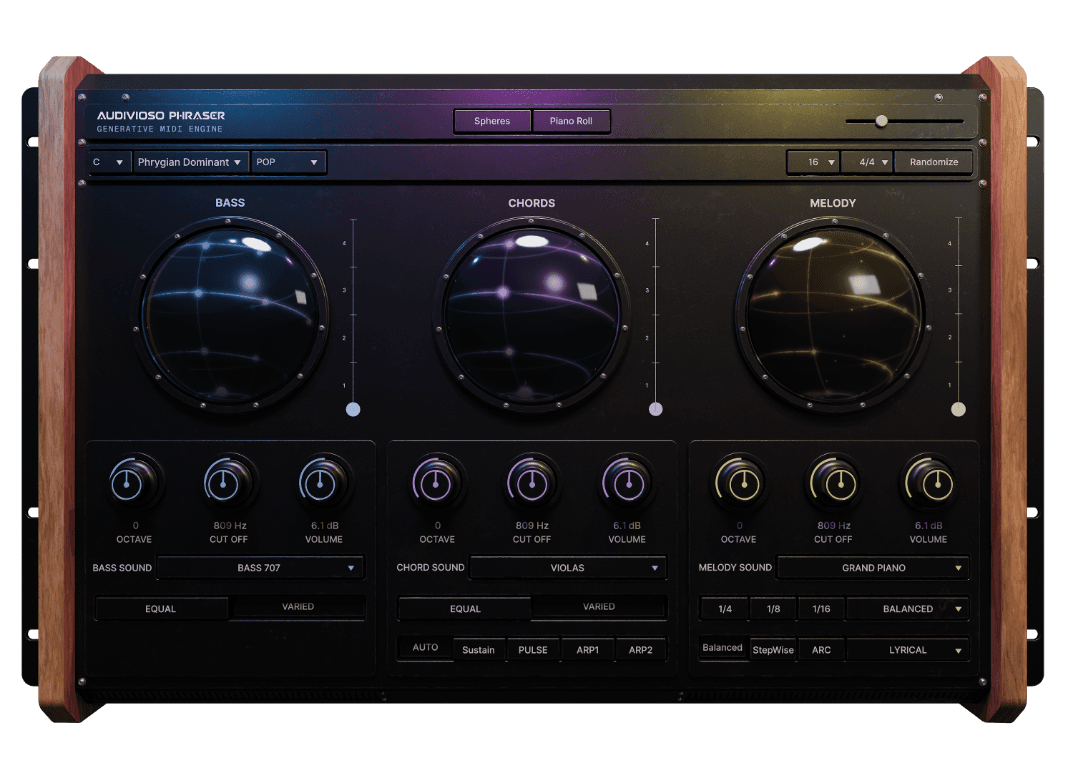Enable AUTO chord mode
The image size is (1073, 768).
point(425,647)
